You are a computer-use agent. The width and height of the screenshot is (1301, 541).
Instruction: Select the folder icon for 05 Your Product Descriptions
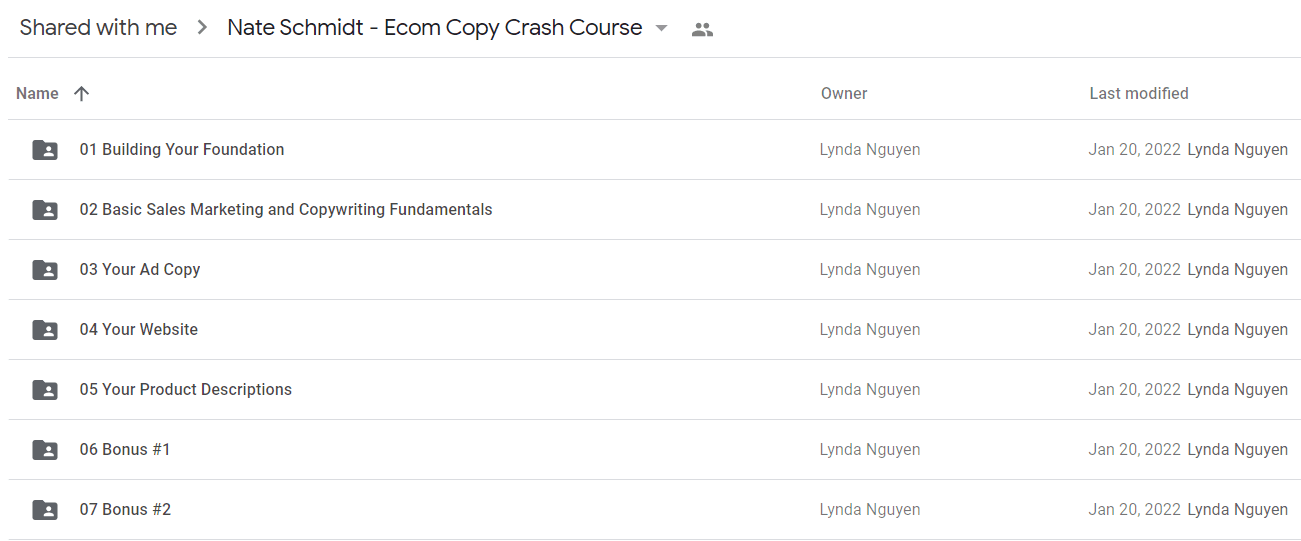point(45,390)
